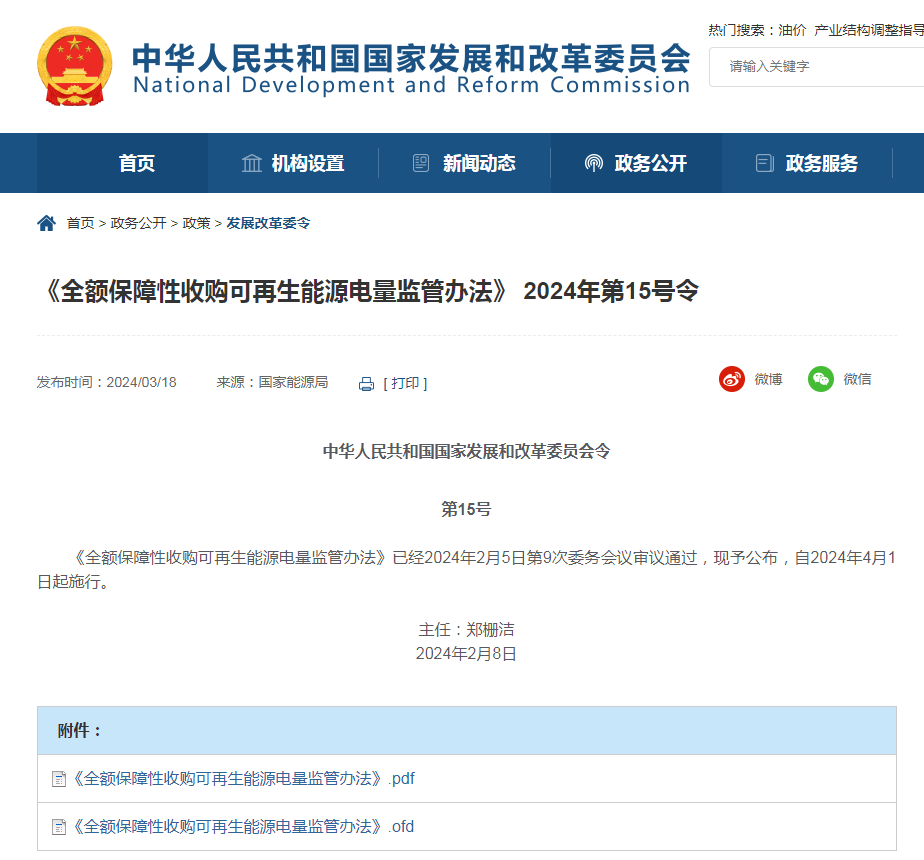Click the 油价 hot search link
Image resolution: width=924 pixels, height=860 pixels.
click(792, 30)
